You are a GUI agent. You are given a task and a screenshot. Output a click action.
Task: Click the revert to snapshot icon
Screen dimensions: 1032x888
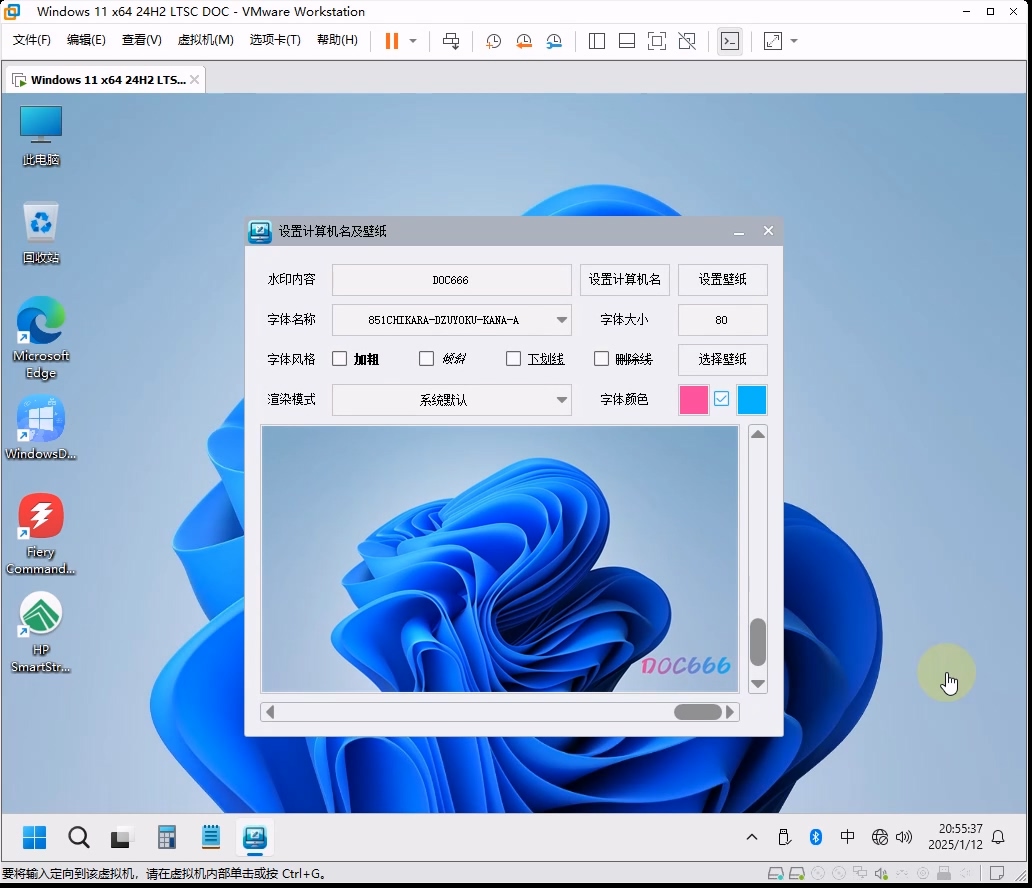pos(524,41)
